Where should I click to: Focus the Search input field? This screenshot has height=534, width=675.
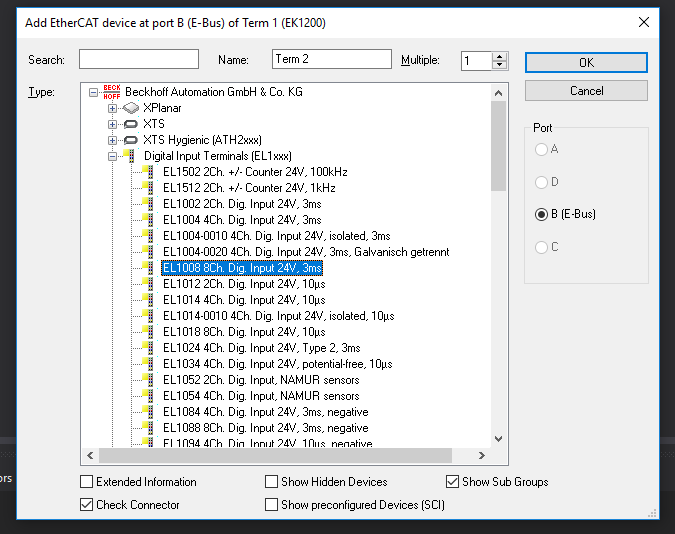point(139,59)
